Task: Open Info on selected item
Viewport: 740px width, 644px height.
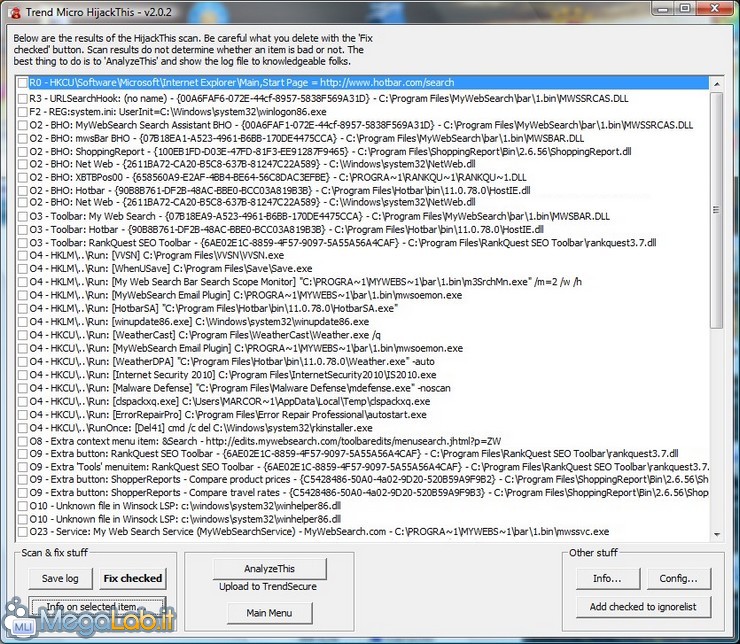Action: coord(97,607)
